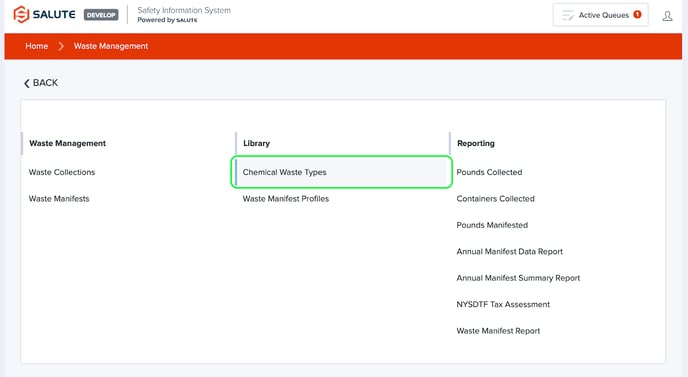Open the Containers Collected report
688x377 pixels.
tap(495, 198)
